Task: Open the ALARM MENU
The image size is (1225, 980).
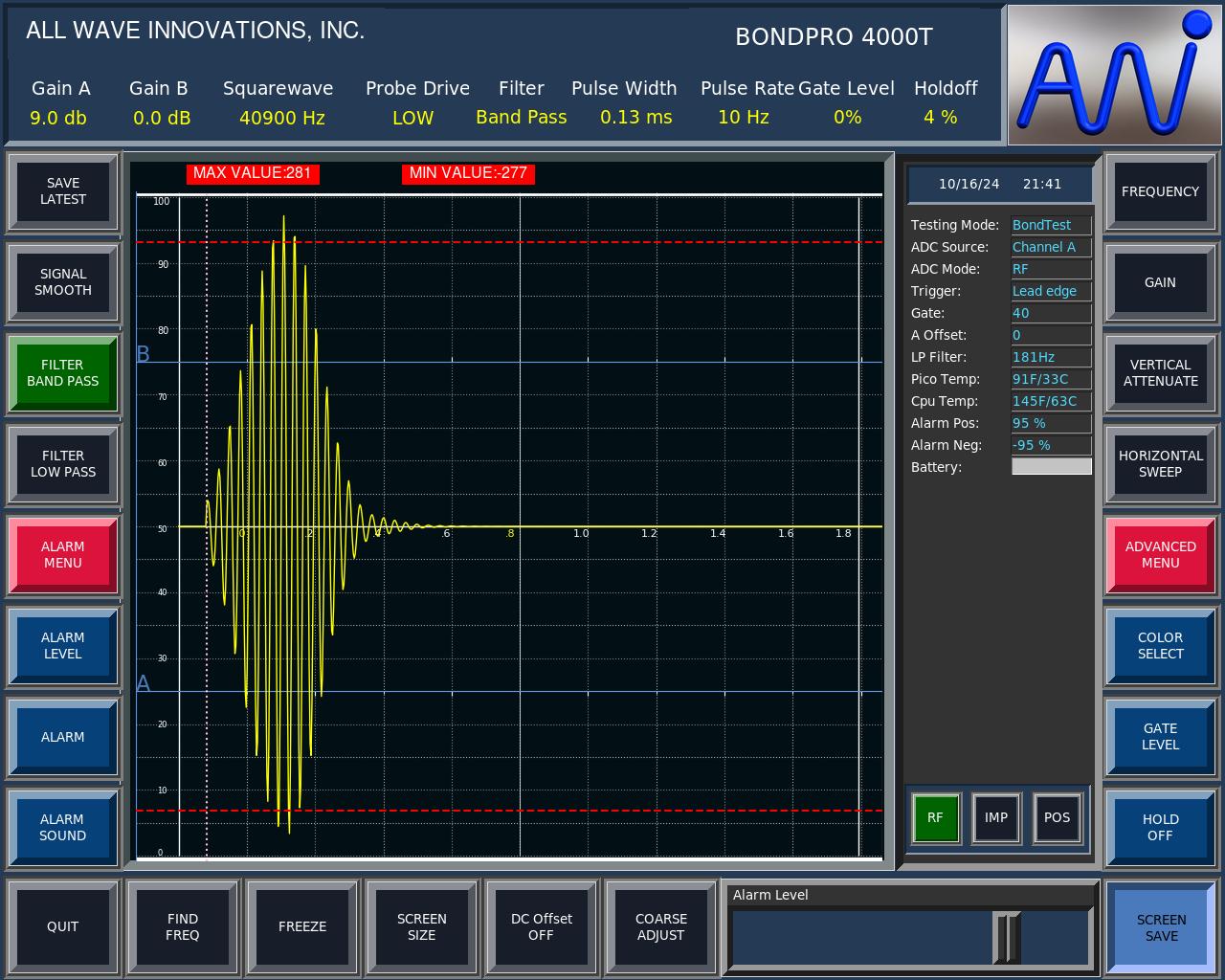Action: (63, 555)
